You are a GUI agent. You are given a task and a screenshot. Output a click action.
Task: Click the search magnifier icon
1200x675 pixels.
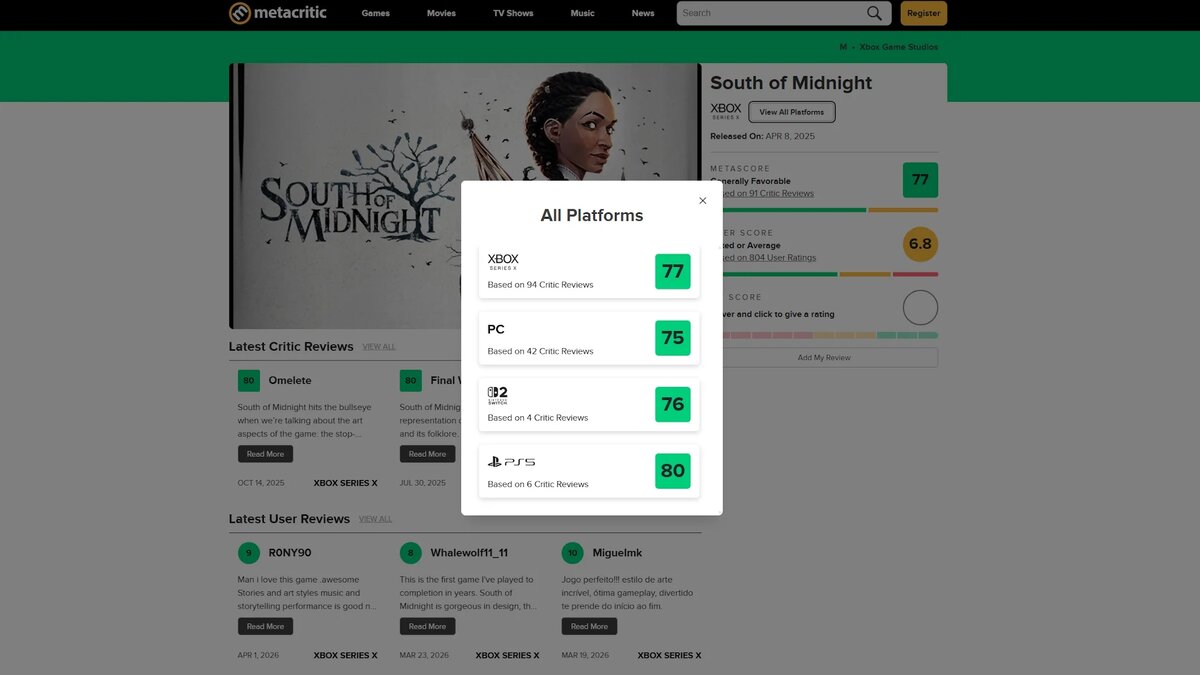[874, 13]
